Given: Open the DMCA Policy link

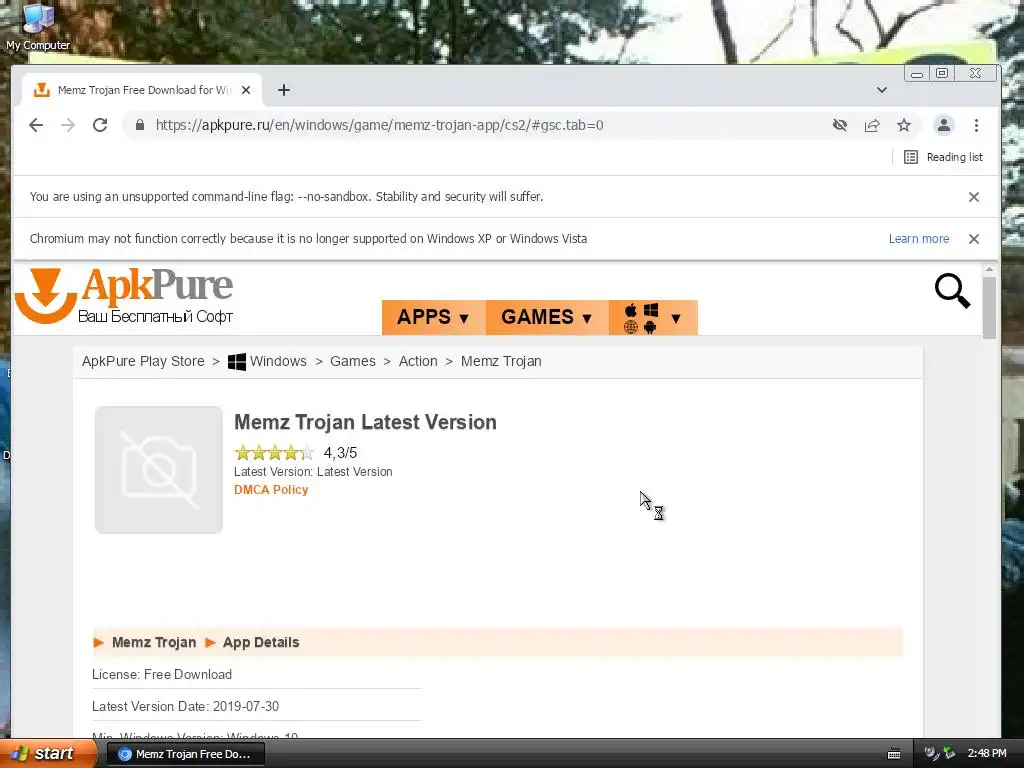Looking at the screenshot, I should [271, 490].
